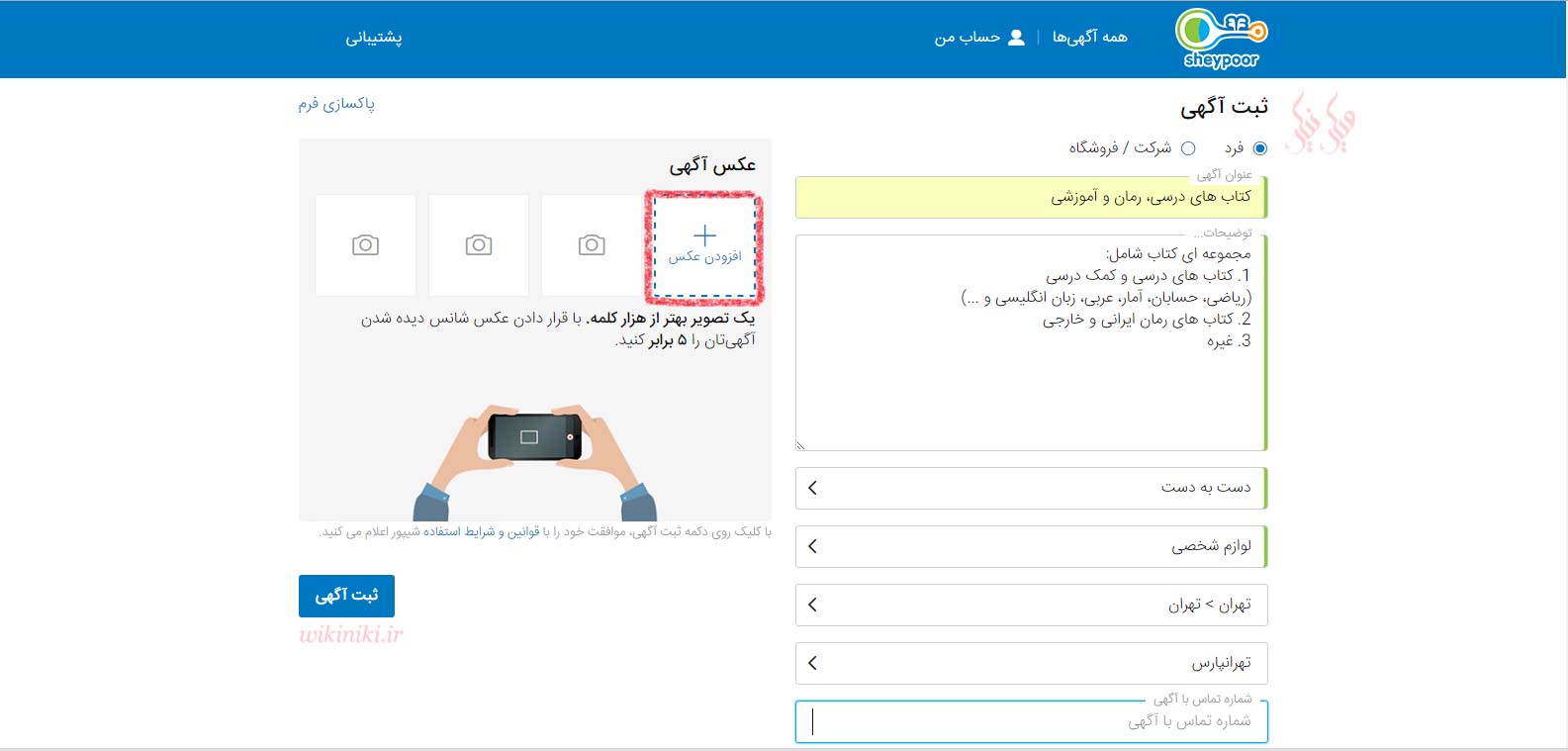Expand the تهرانپارس neighborhood dropdown
1568x751 pixels.
(1030, 663)
